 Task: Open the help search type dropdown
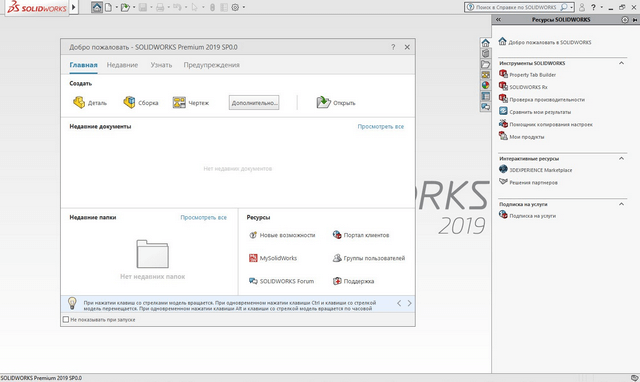click(x=571, y=7)
